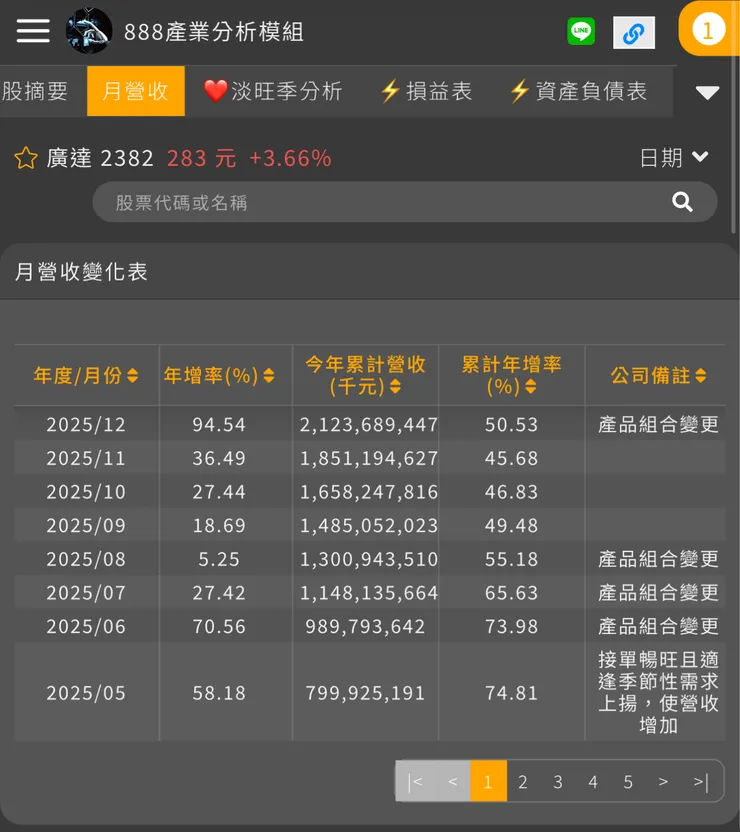Open the orange notification badge 1

pyautogui.click(x=708, y=29)
